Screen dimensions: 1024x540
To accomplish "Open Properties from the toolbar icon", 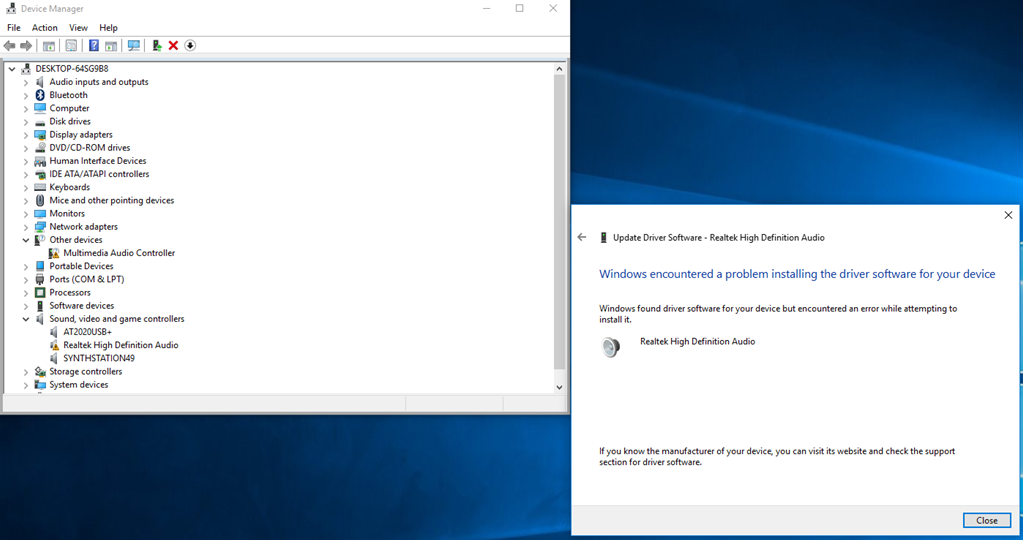I will tap(71, 46).
